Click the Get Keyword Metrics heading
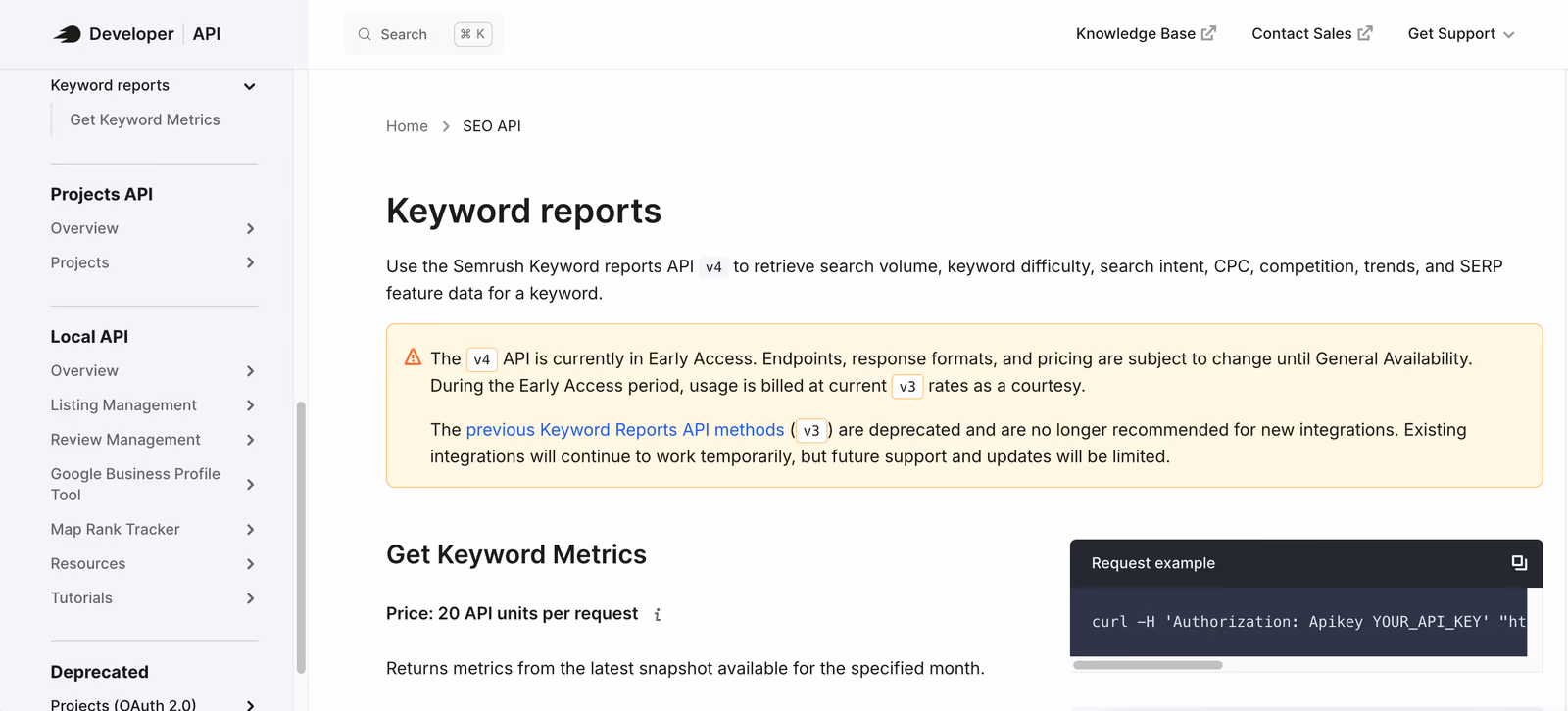Screen dimensions: 1568x711 (516, 554)
